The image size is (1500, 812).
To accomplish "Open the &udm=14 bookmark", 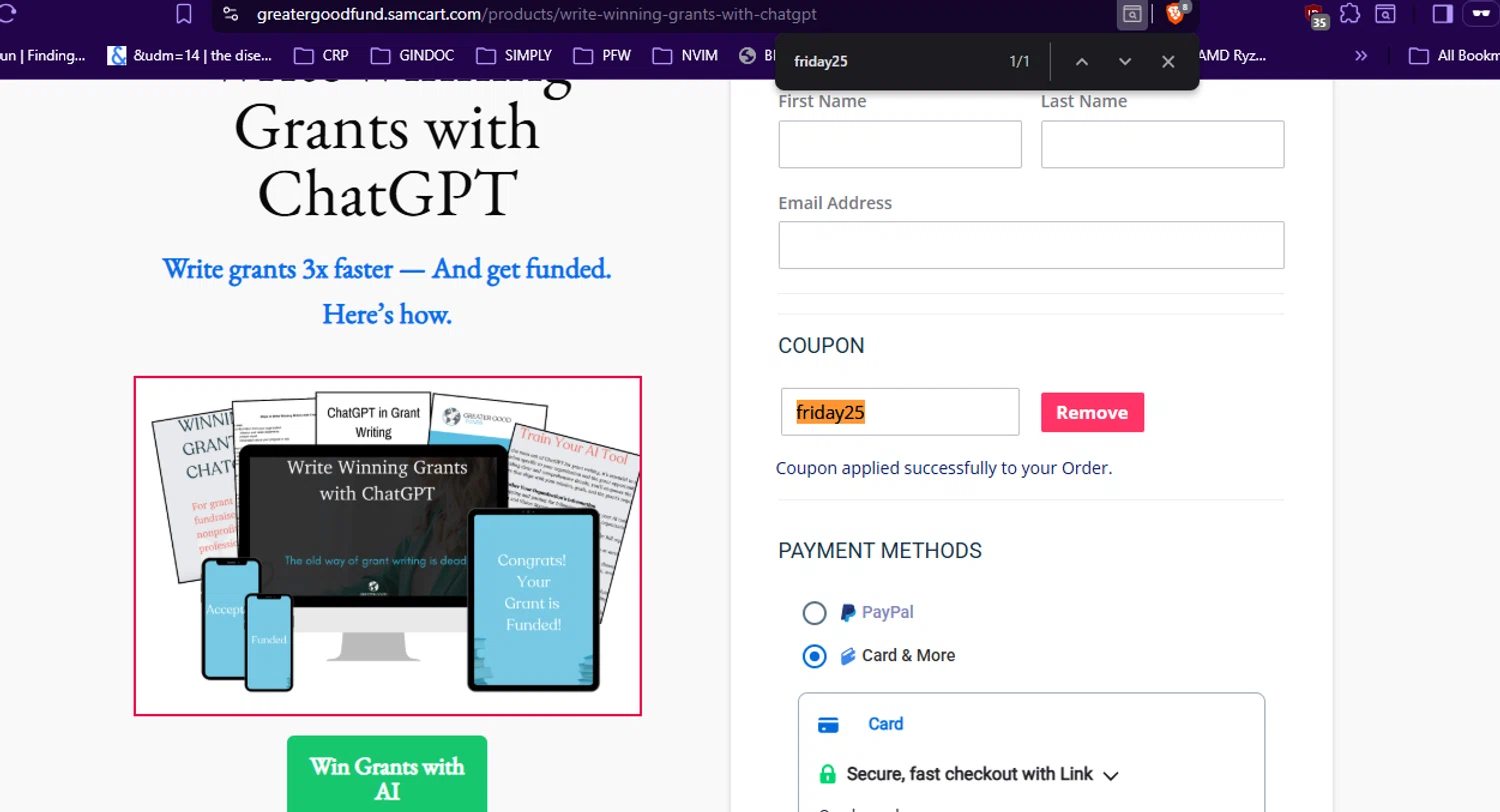I will tap(190, 56).
